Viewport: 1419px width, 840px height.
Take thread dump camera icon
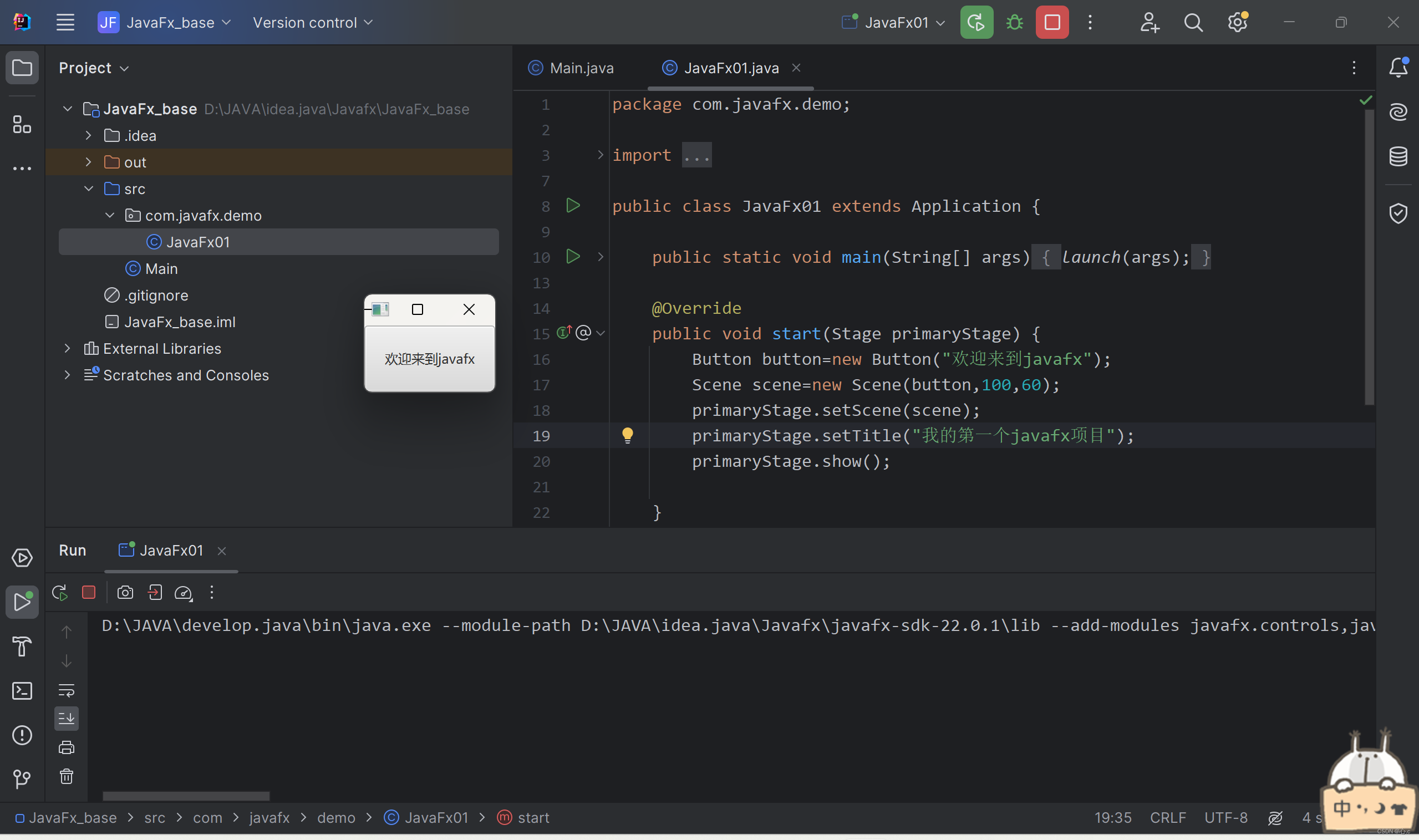click(125, 593)
